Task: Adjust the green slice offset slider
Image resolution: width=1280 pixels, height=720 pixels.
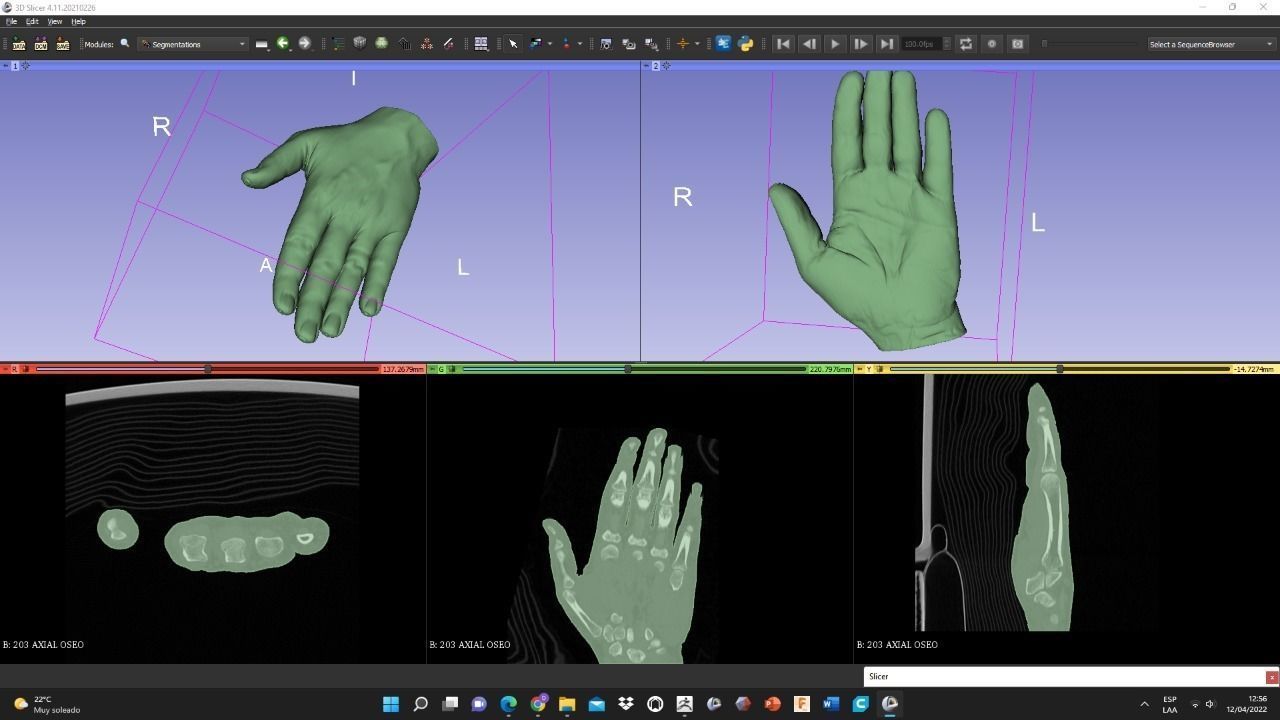Action: coord(634,369)
